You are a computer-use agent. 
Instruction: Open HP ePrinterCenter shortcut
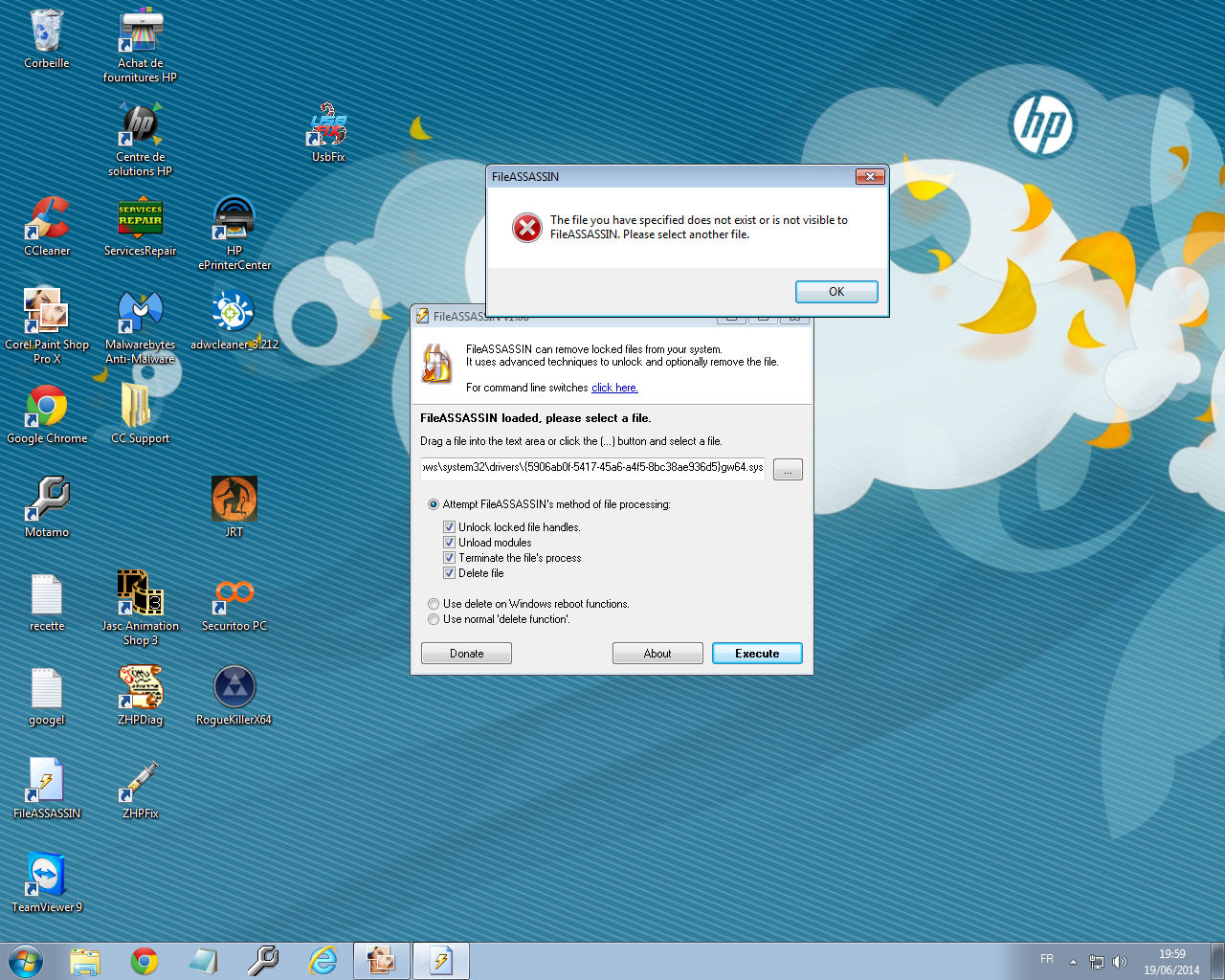[x=234, y=234]
